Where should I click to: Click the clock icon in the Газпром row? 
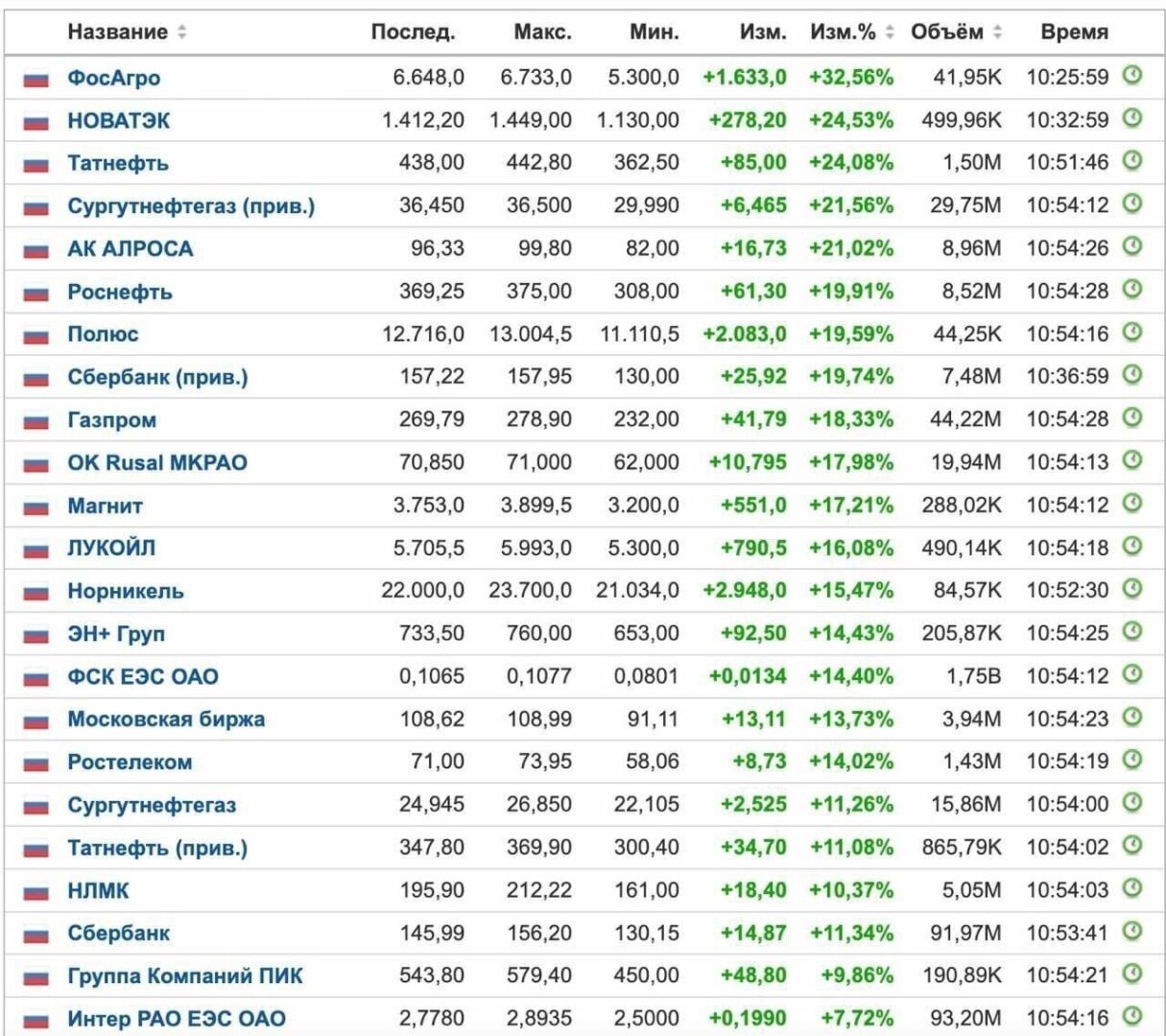click(1132, 418)
